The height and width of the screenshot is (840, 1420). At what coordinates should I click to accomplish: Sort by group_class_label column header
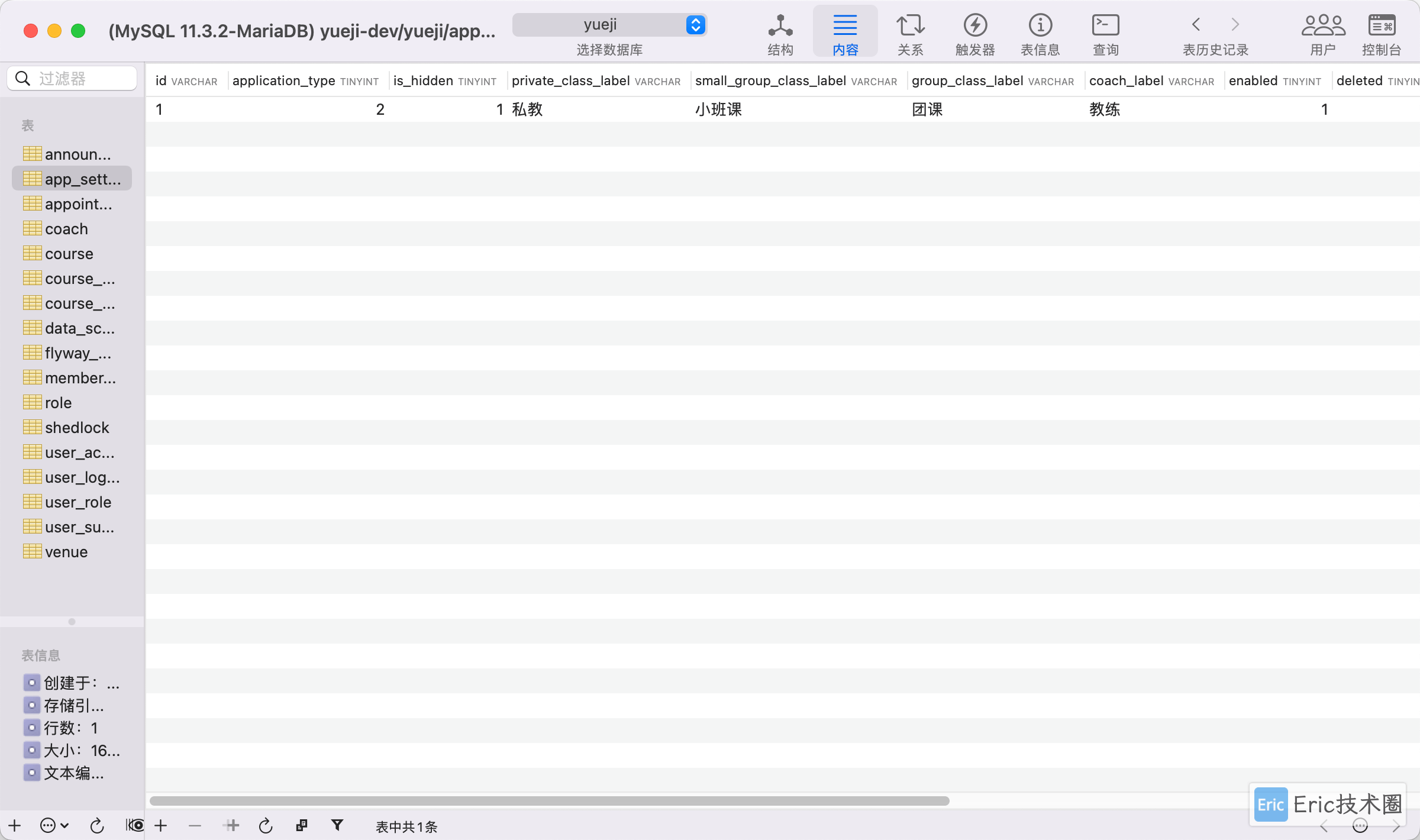pyautogui.click(x=996, y=80)
